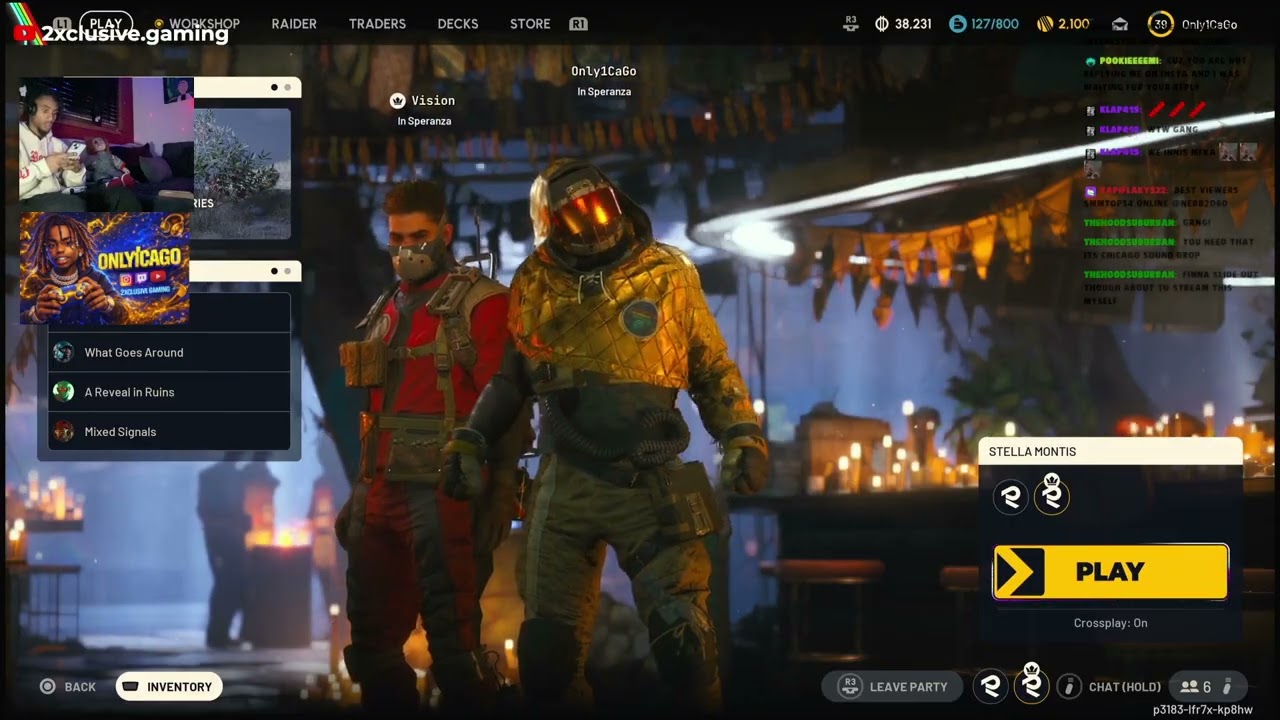The height and width of the screenshot is (720, 1280).
Task: Open the PLAY tab
Action: 105,23
